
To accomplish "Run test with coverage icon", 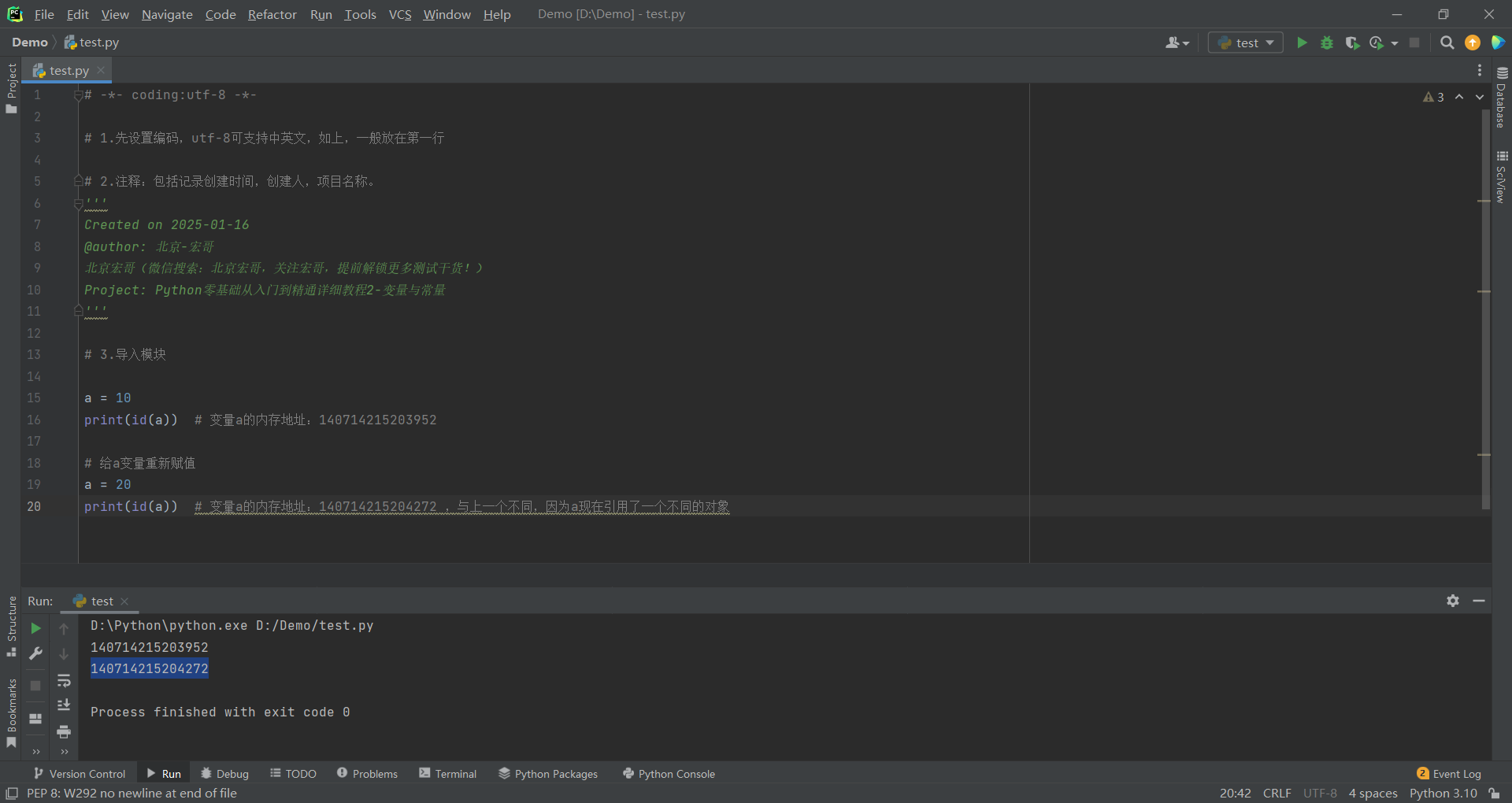I will click(x=1352, y=43).
